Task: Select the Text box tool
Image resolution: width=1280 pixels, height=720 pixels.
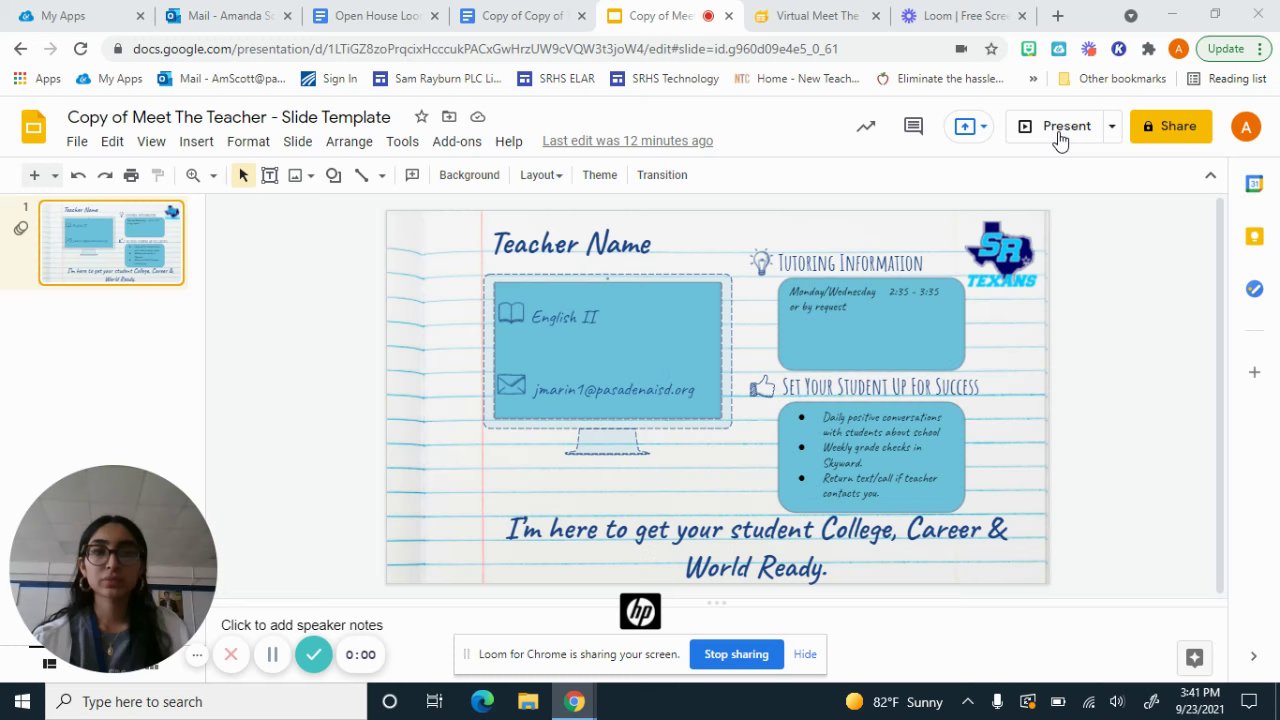Action: [269, 175]
